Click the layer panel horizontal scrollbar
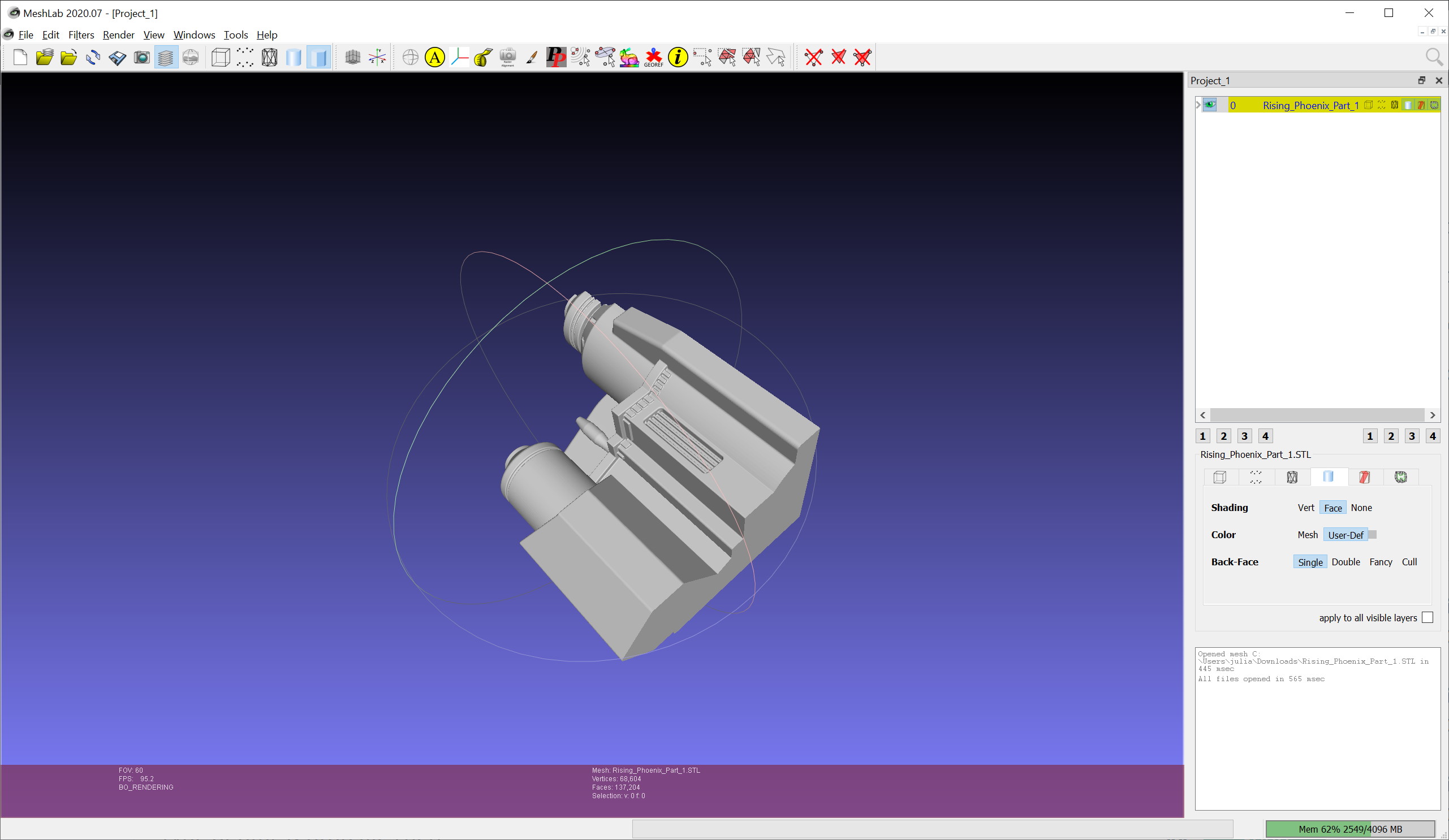Screen dimensions: 1449x840 1317,415
